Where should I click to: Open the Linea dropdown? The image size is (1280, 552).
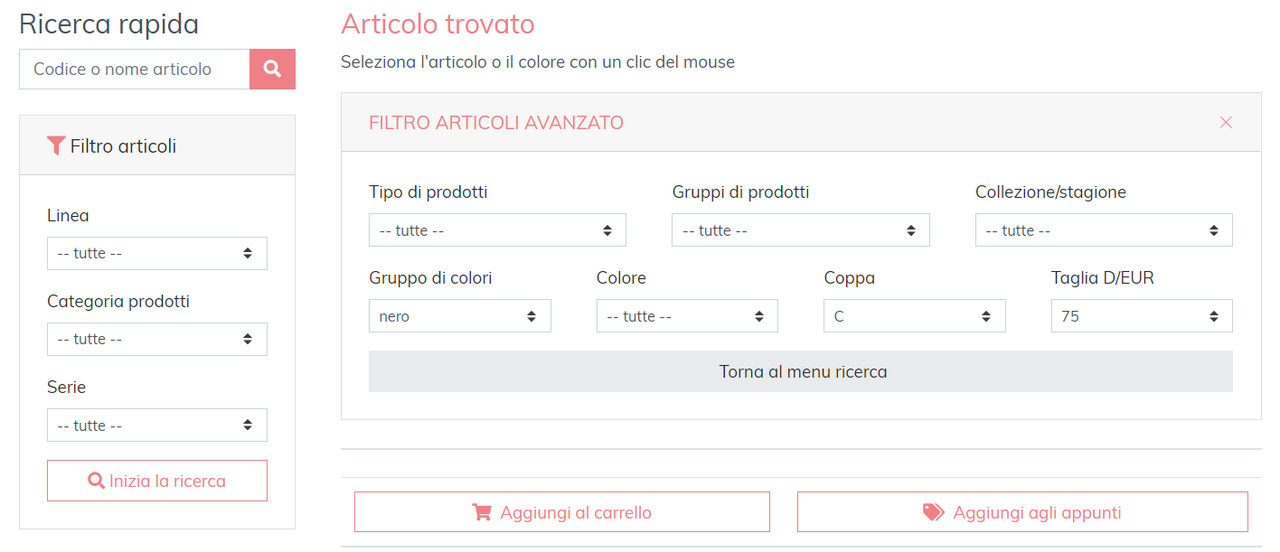click(x=157, y=254)
